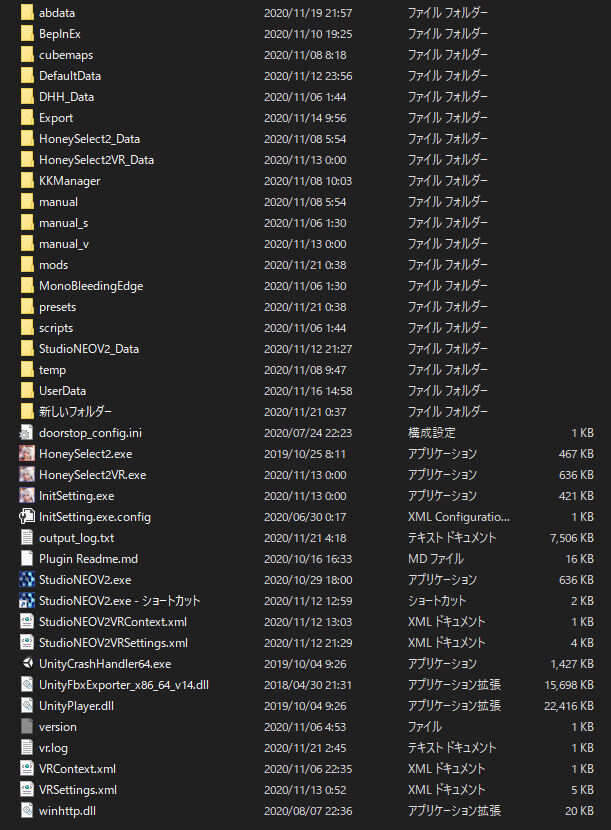Select the 新しいフォルダー folder name
Screen dimensions: 611x830
[x=76, y=412]
